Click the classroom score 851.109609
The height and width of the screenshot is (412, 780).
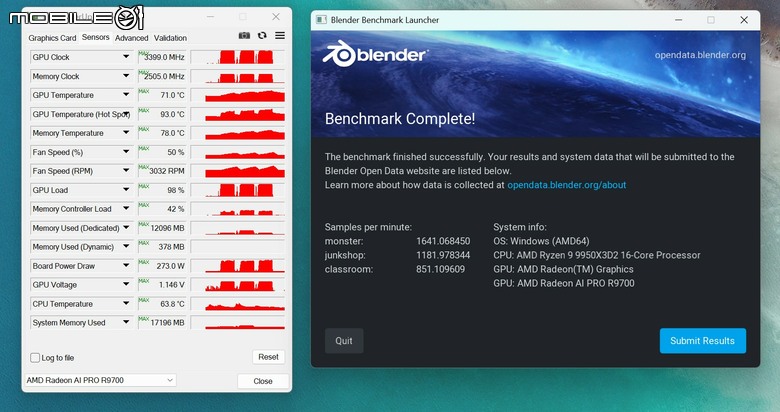(x=440, y=269)
